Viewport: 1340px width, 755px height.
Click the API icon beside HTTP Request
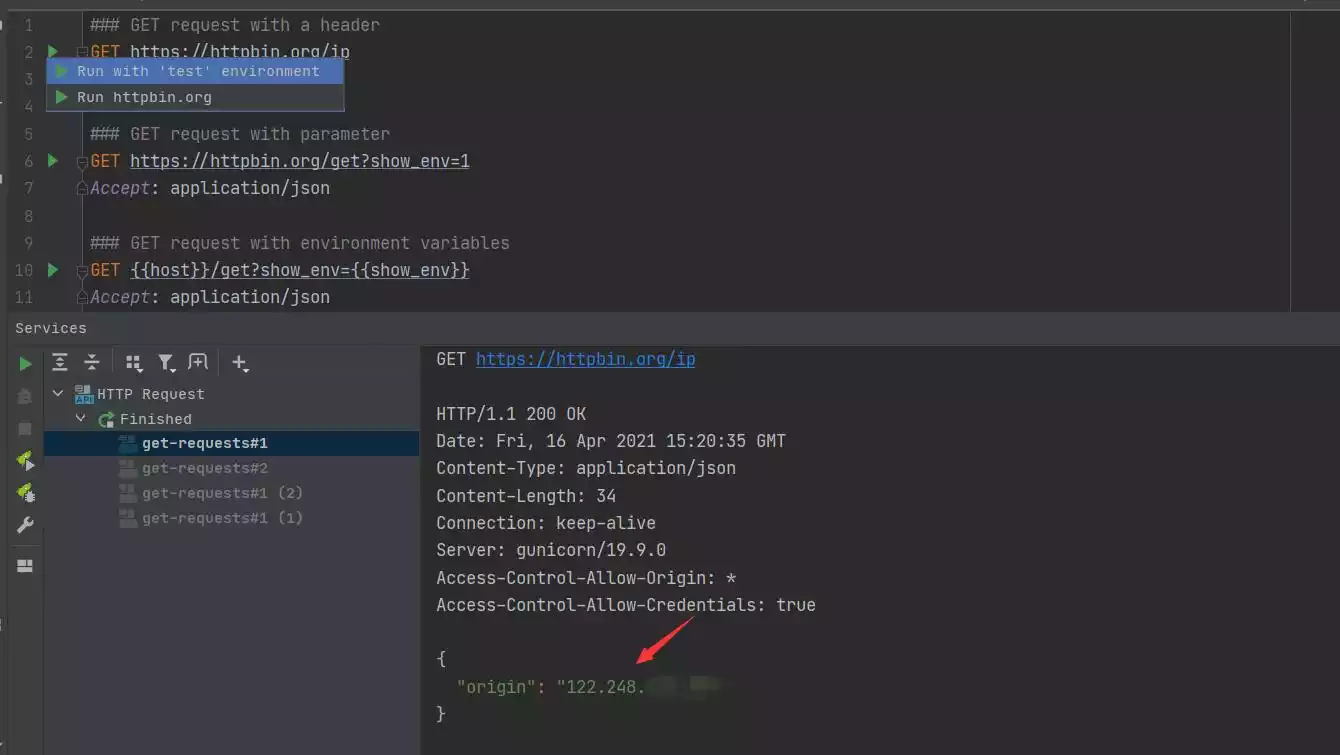click(x=84, y=394)
